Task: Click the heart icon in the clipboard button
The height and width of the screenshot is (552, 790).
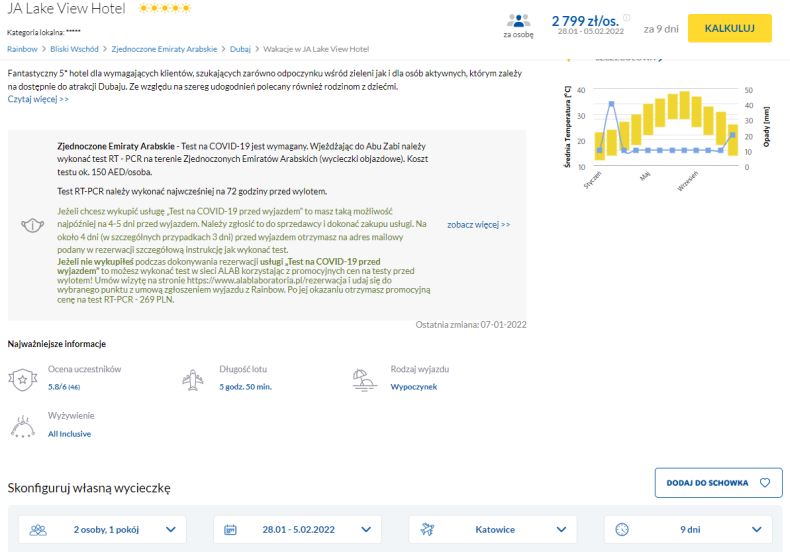Action: tap(765, 482)
